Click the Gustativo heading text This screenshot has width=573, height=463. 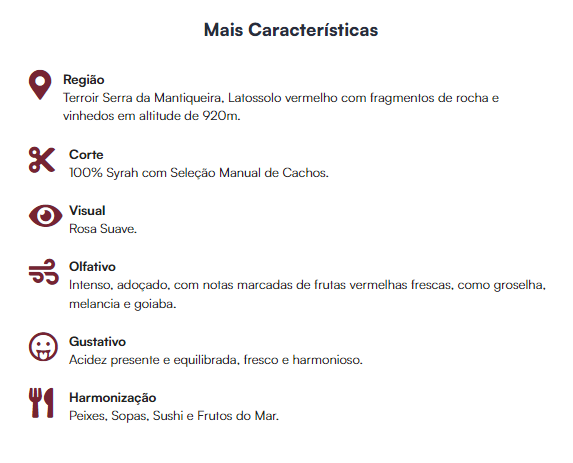tap(98, 341)
